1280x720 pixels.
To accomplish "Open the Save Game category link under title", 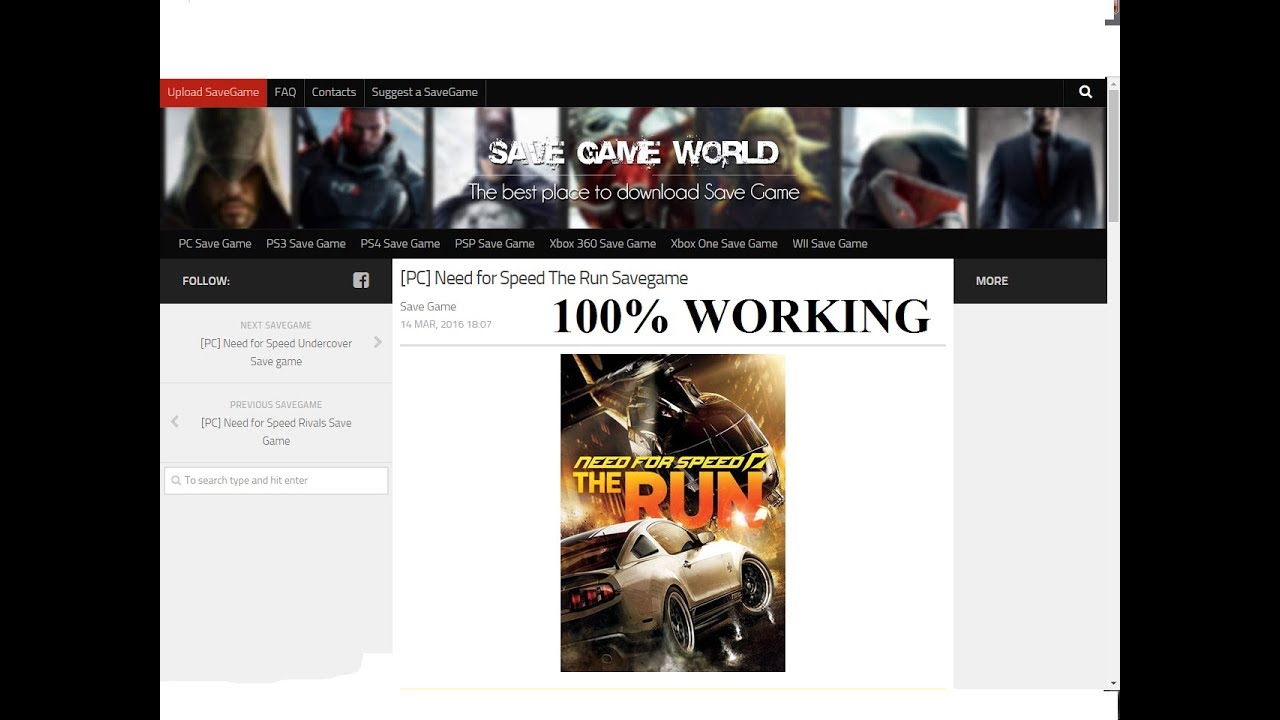I will 428,307.
